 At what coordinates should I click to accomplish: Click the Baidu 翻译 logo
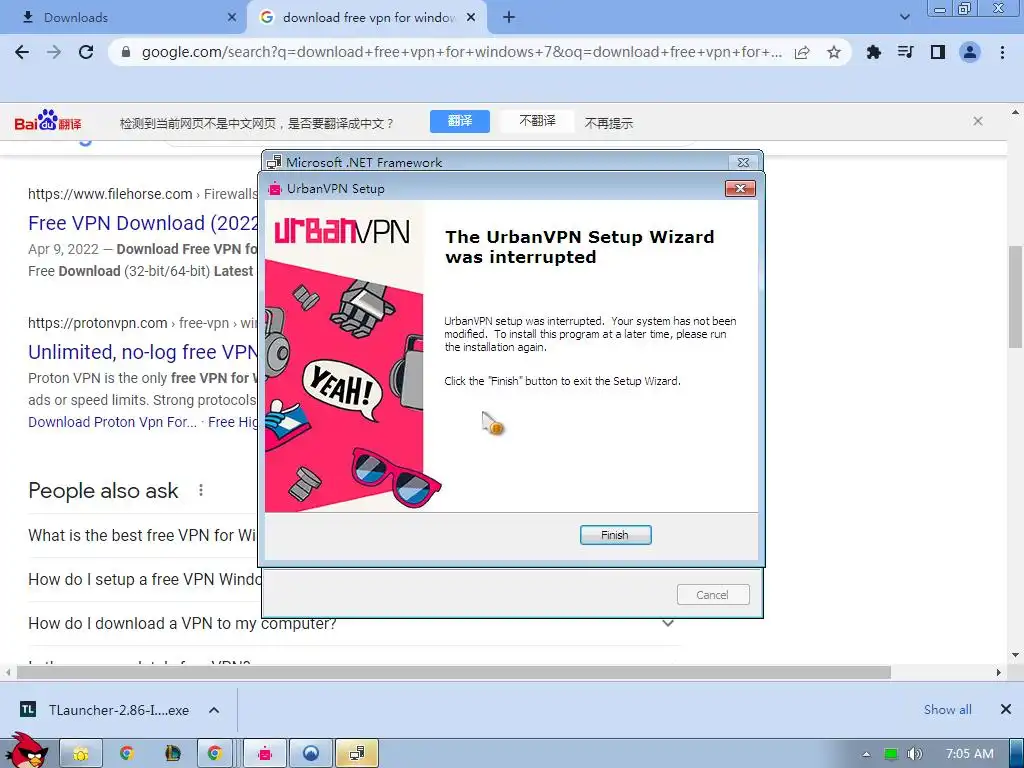48,120
